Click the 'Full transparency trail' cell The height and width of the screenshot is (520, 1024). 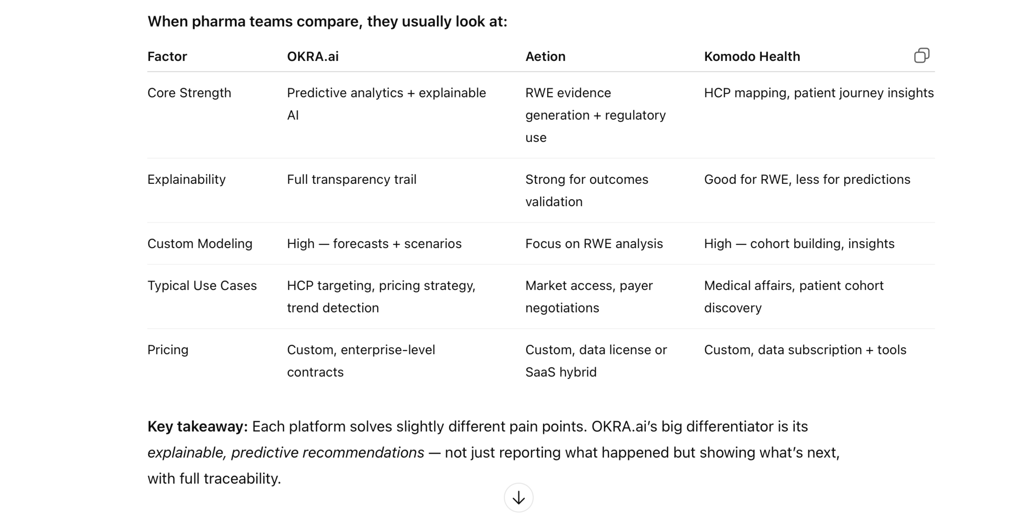pos(351,179)
